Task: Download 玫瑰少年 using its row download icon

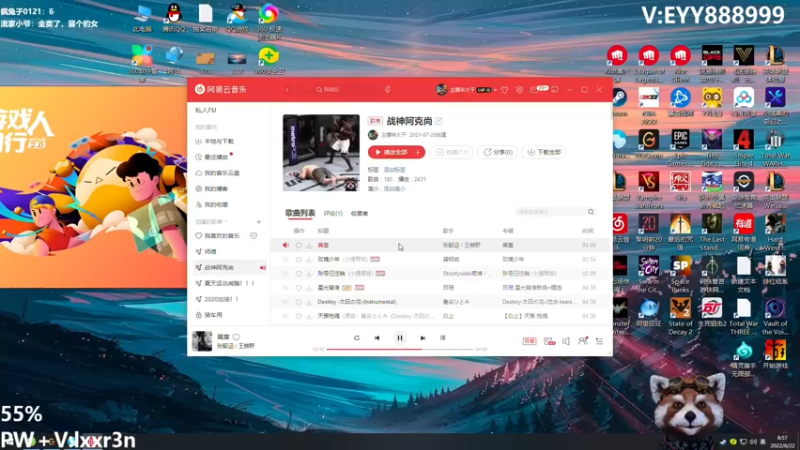Action: (309, 260)
